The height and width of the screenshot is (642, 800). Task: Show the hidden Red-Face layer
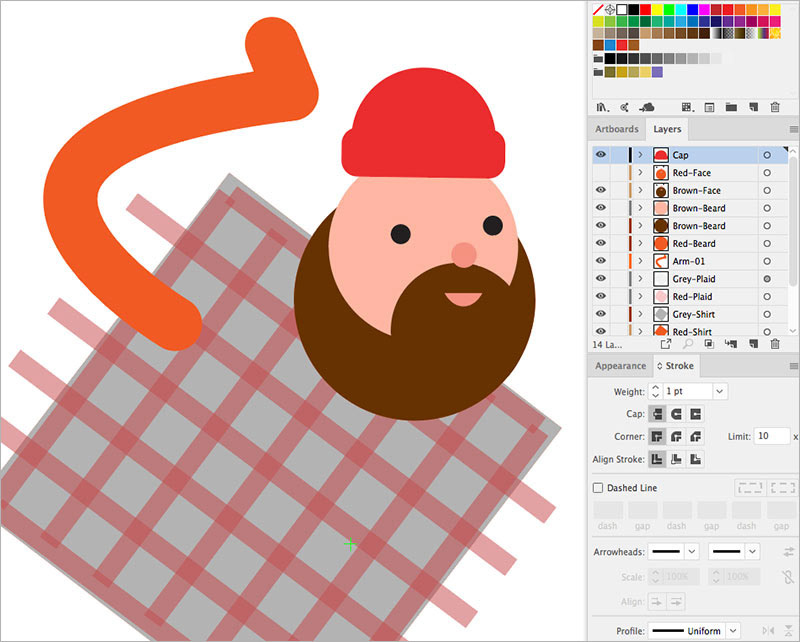[x=601, y=172]
